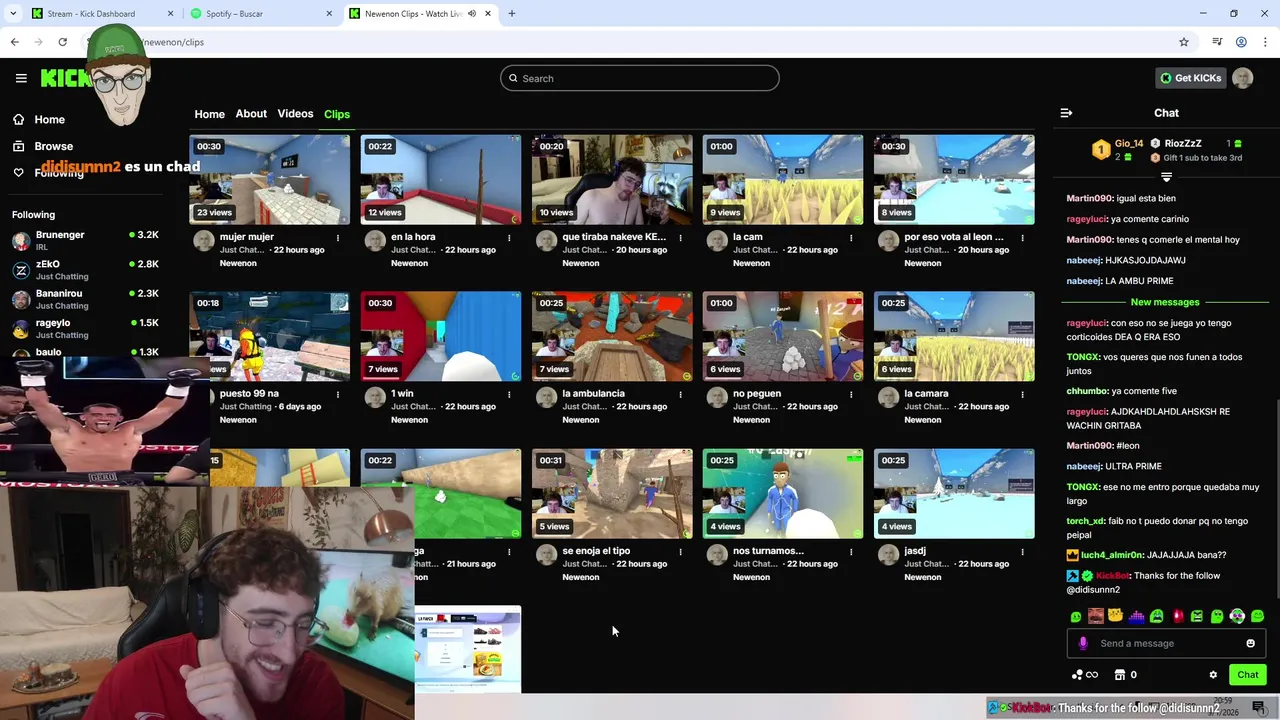Send message with green Chat button
This screenshot has width=1280, height=720.
coord(1247,675)
